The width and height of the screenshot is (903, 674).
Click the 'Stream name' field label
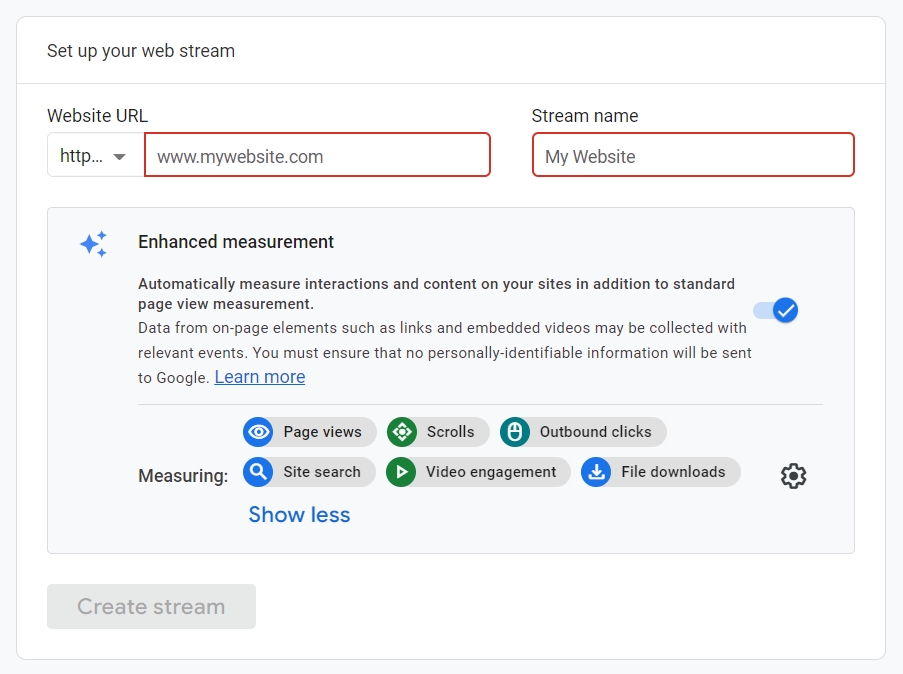tap(585, 116)
